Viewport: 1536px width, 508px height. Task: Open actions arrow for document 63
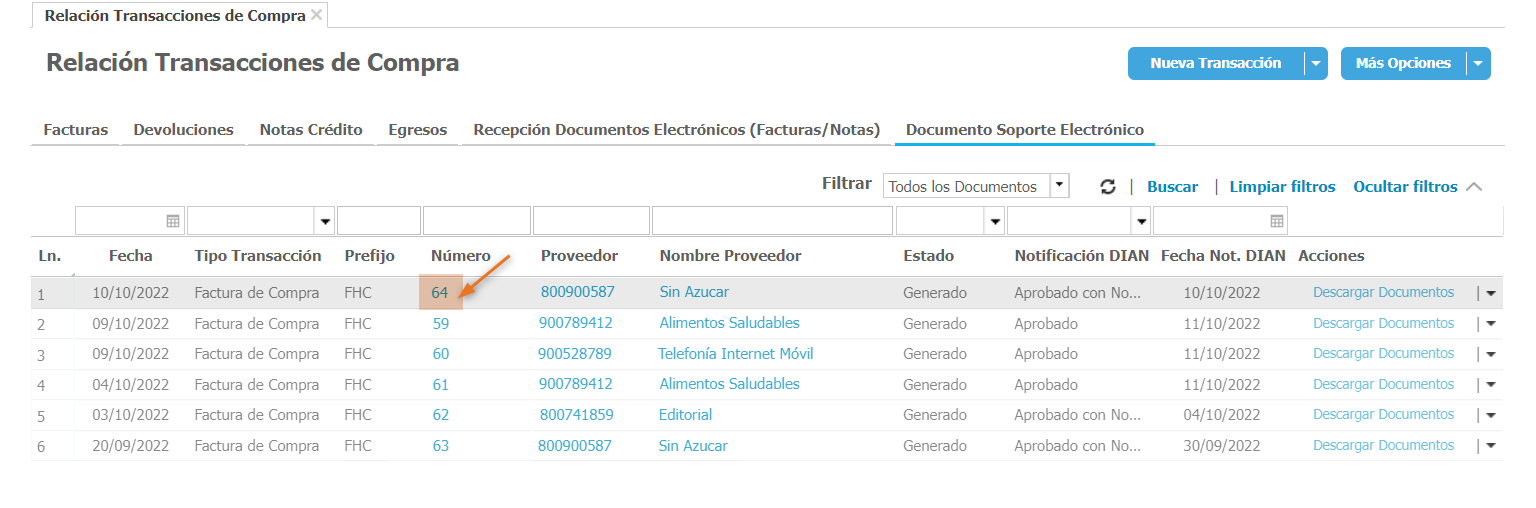[x=1491, y=446]
